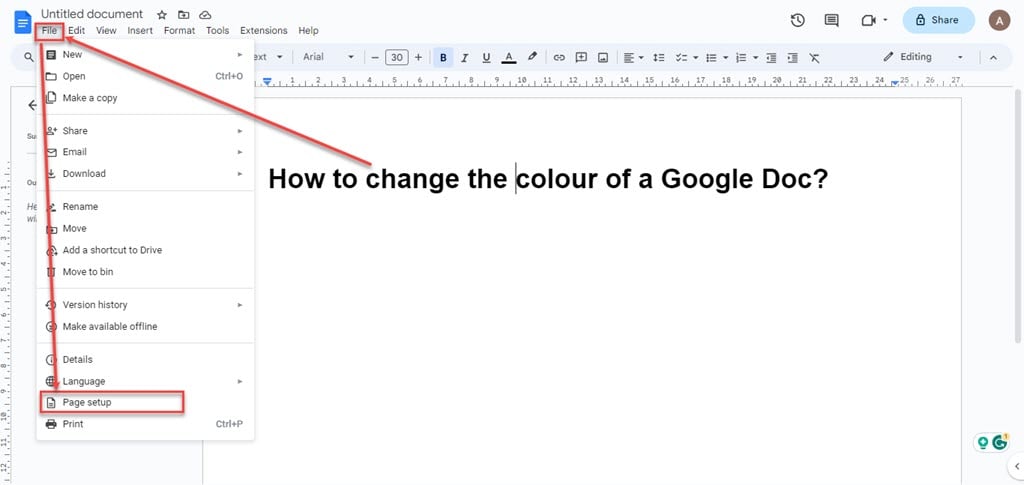1024x485 pixels.
Task: Open the View menu
Action: [106, 30]
